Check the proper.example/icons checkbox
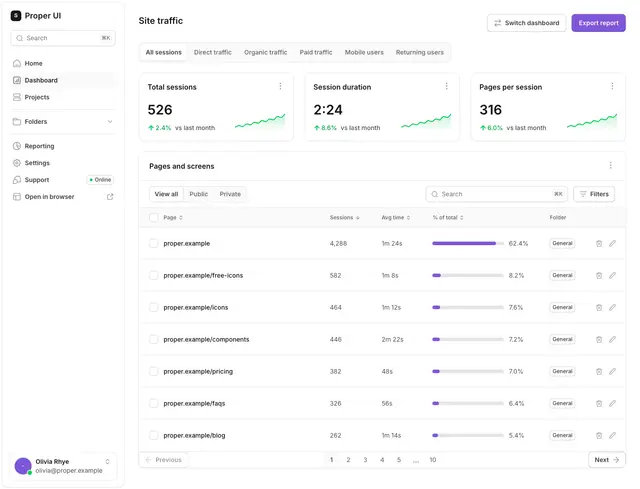Image resolution: width=640 pixels, height=489 pixels. coord(153,307)
